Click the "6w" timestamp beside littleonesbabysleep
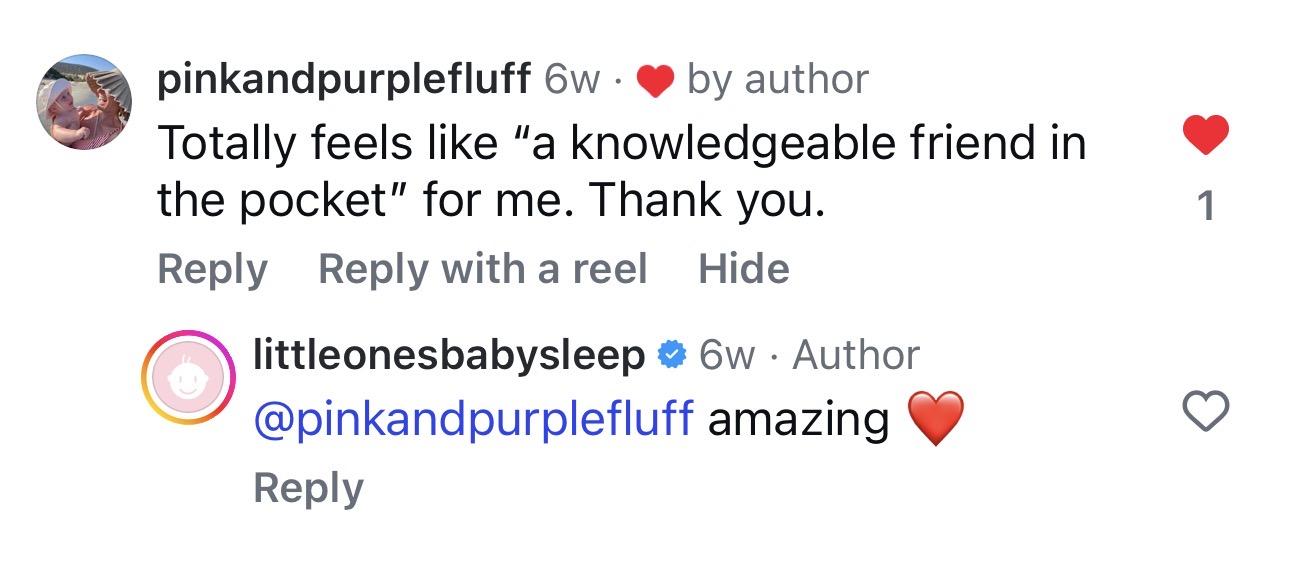1290x563 pixels. [x=727, y=355]
